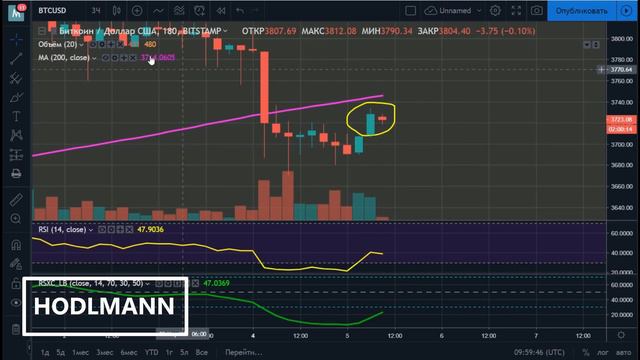This screenshot has width=640, height=360.
Task: Select the 1мес time range
Action: 80,352
